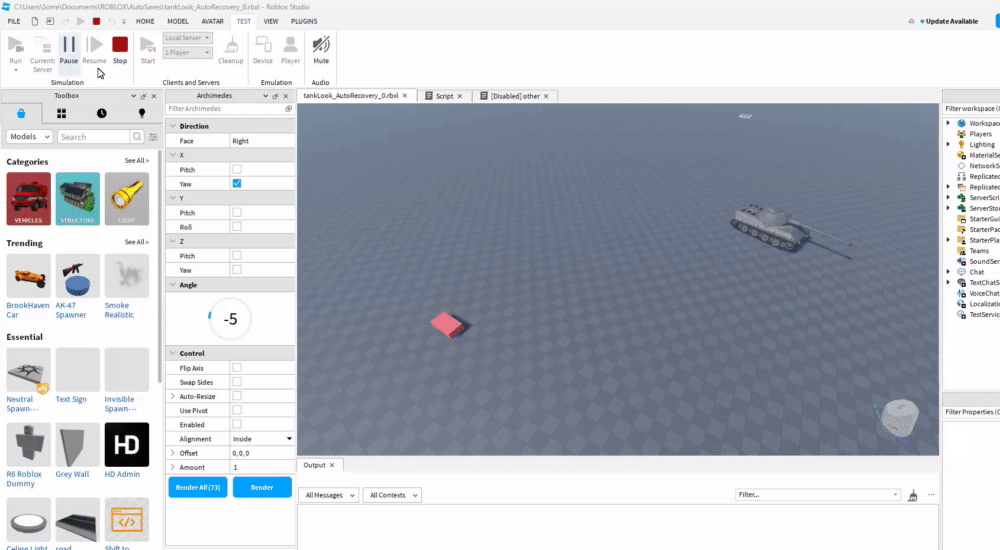The width and height of the screenshot is (1000, 550).
Task: Toggle the Z Yaw checkbox
Action: click(x=237, y=269)
